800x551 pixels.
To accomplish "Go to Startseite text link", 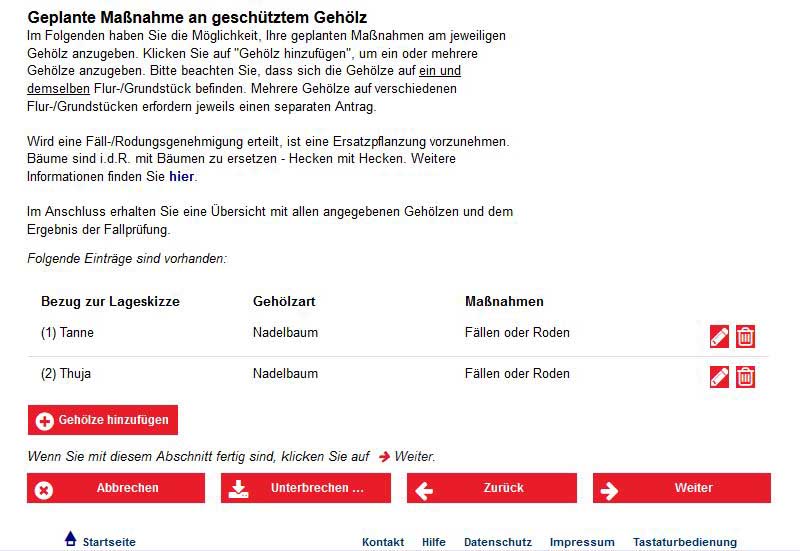I will (x=109, y=542).
